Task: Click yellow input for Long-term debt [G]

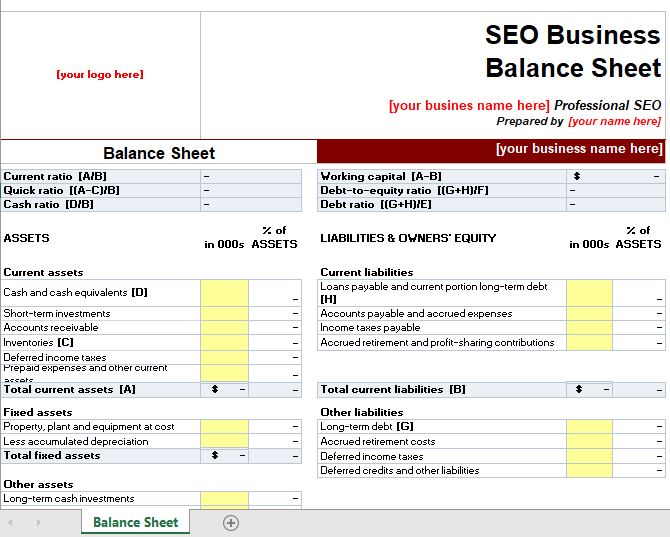Action: (x=589, y=426)
